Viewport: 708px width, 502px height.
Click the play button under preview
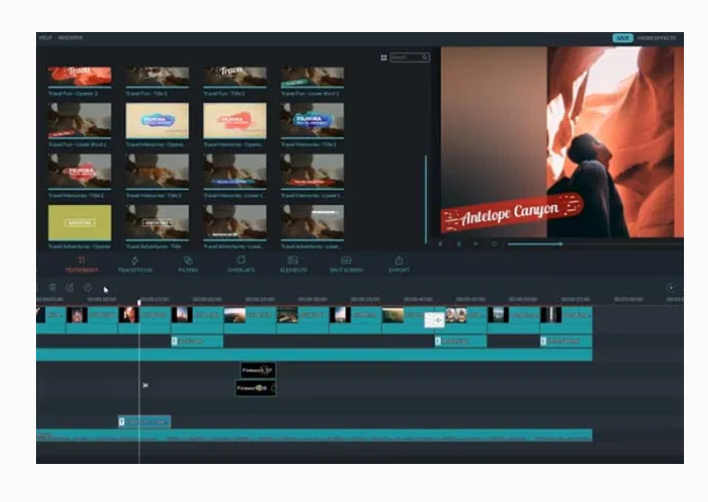(459, 244)
